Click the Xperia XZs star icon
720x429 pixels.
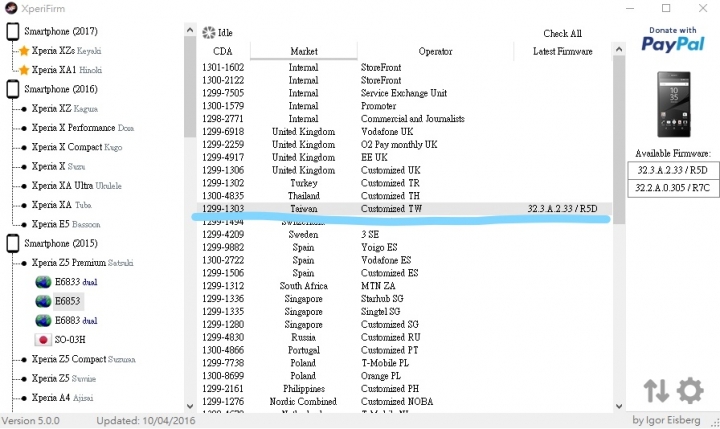[23, 50]
